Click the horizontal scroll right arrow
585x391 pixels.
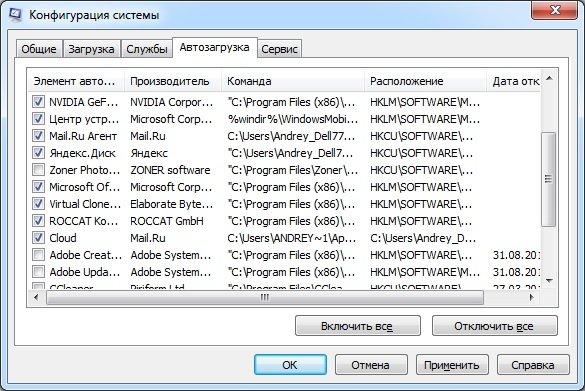pyautogui.click(x=531, y=297)
